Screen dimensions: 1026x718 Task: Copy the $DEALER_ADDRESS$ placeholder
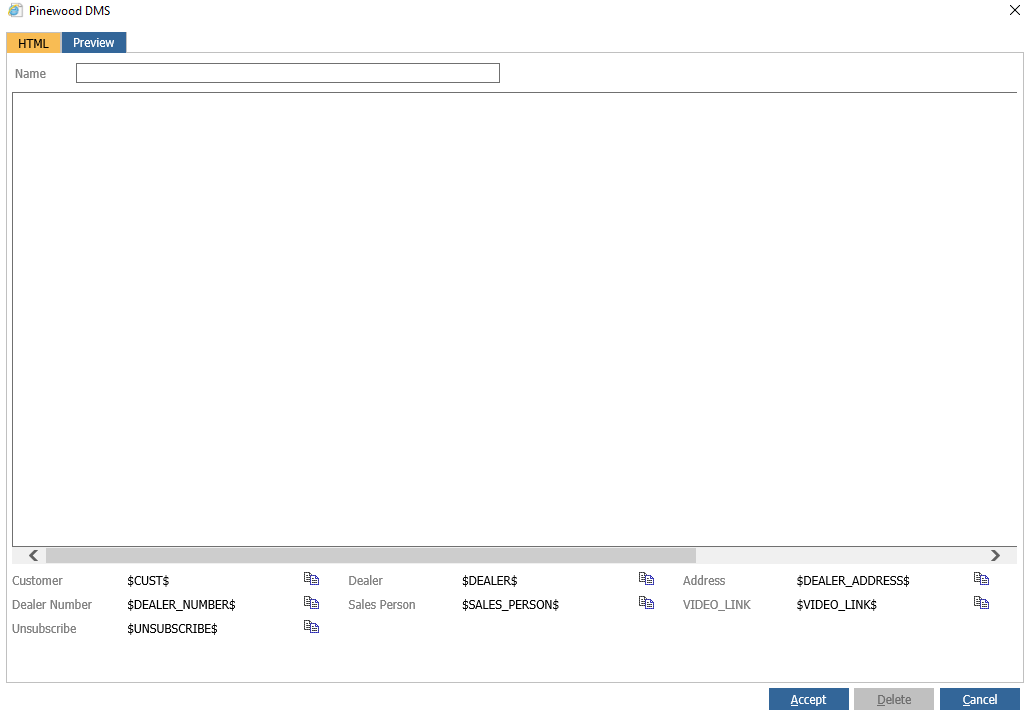click(x=982, y=579)
